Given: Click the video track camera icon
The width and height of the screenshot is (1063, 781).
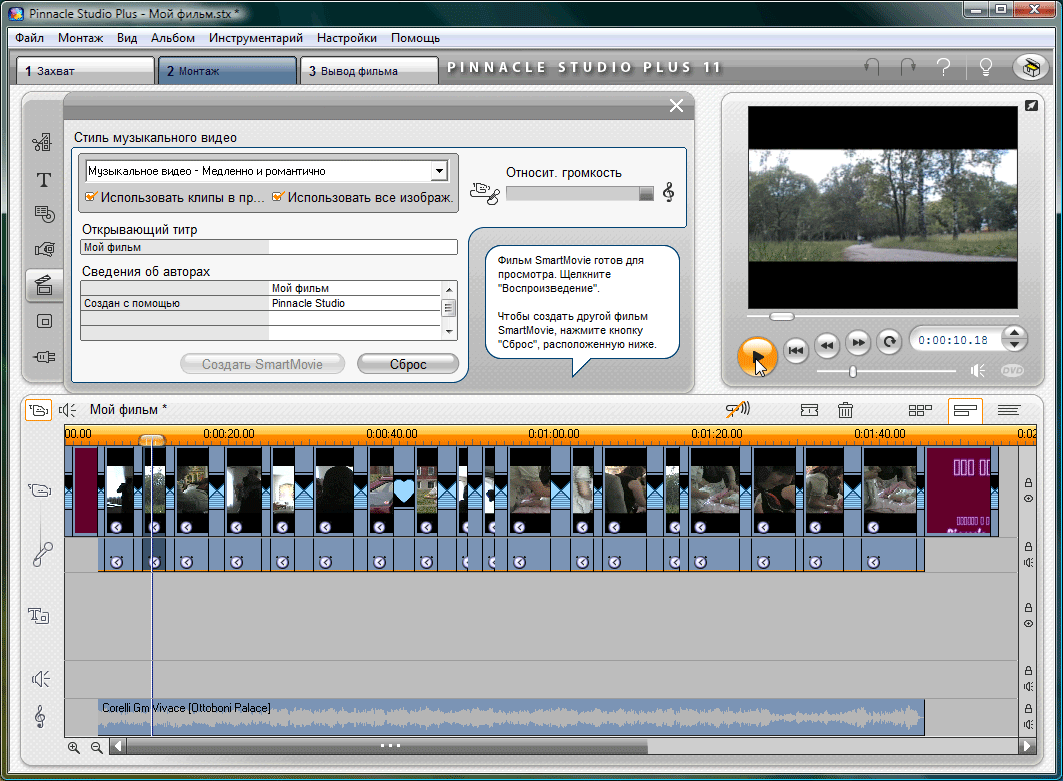Looking at the screenshot, I should pyautogui.click(x=40, y=489).
